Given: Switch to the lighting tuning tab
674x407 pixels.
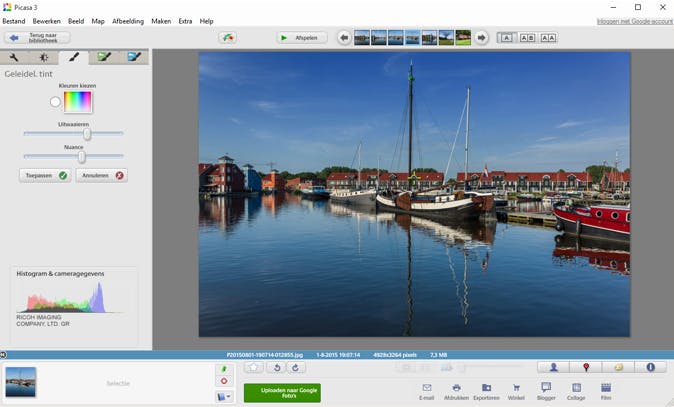Looking at the screenshot, I should (x=44, y=58).
